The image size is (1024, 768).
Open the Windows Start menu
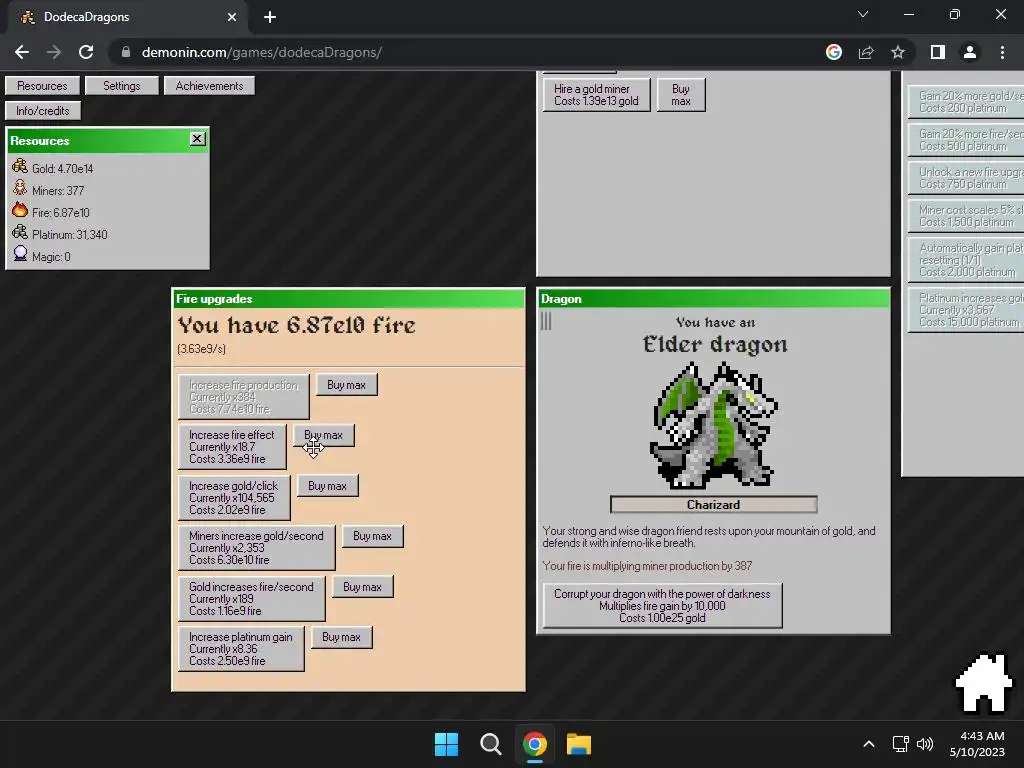click(x=447, y=744)
